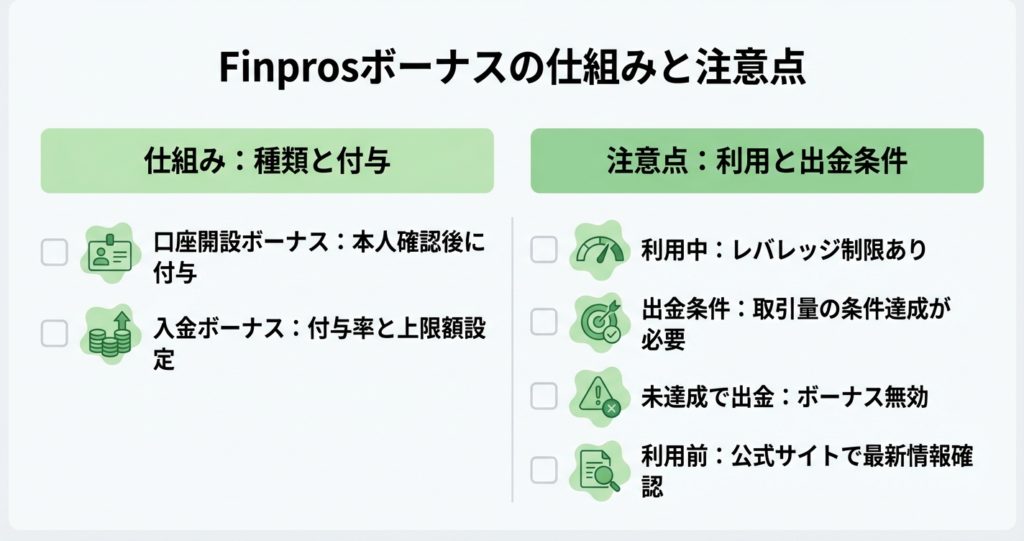
Task: Click the 未達成で出金：ボーナス無効 text
Action: coord(784,397)
